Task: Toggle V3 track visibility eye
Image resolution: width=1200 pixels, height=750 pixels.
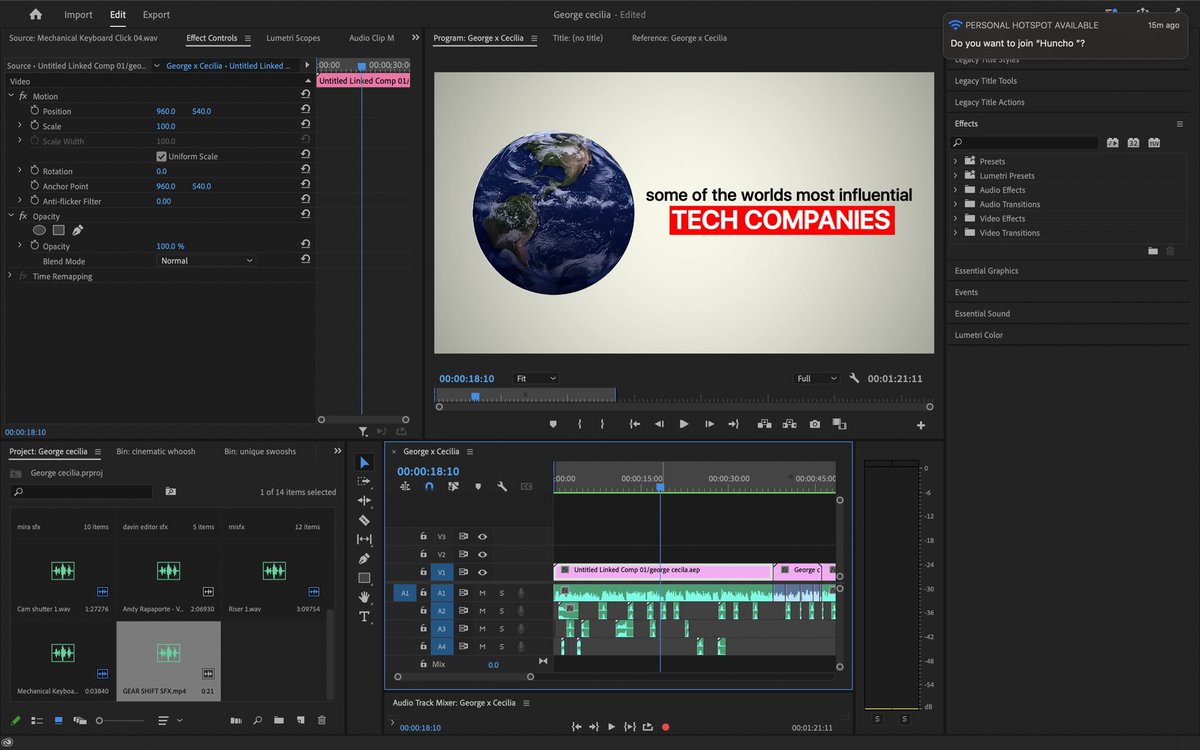Action: click(482, 536)
